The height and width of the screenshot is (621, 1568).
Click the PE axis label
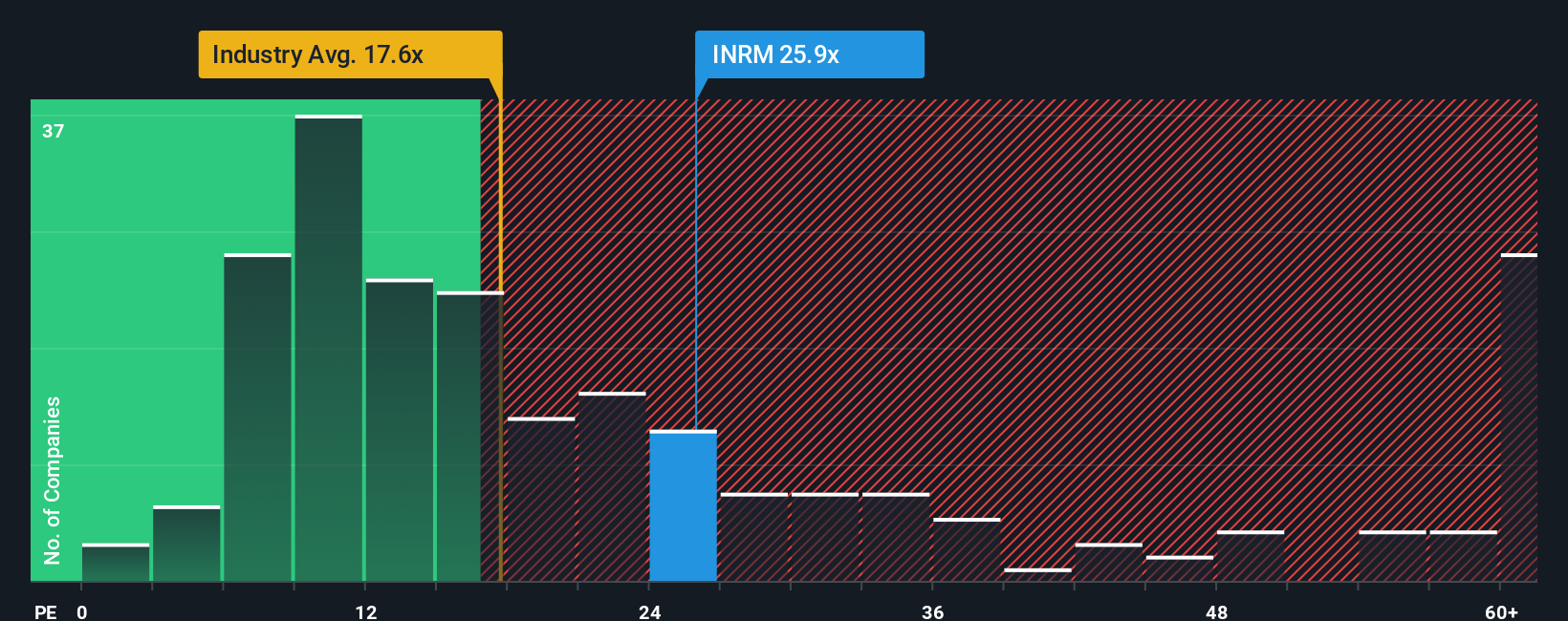[x=46, y=611]
